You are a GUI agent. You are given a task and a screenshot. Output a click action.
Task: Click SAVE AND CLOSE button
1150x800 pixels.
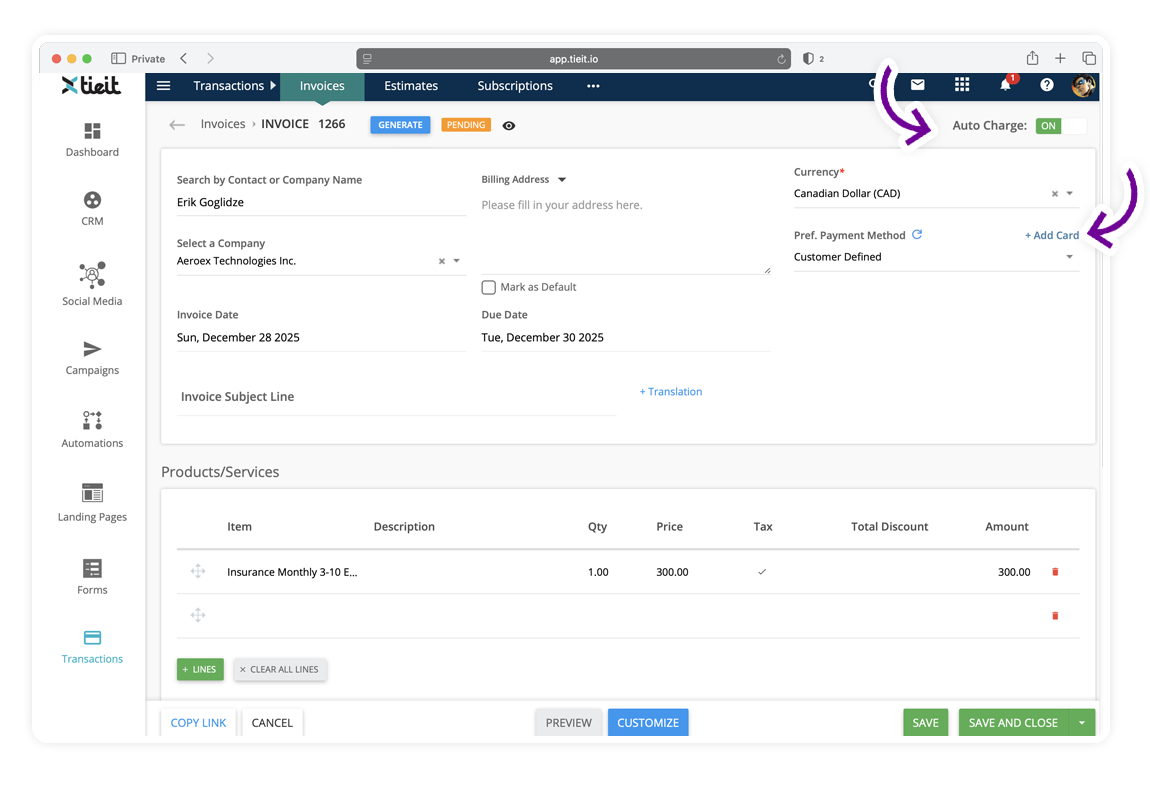click(1013, 722)
